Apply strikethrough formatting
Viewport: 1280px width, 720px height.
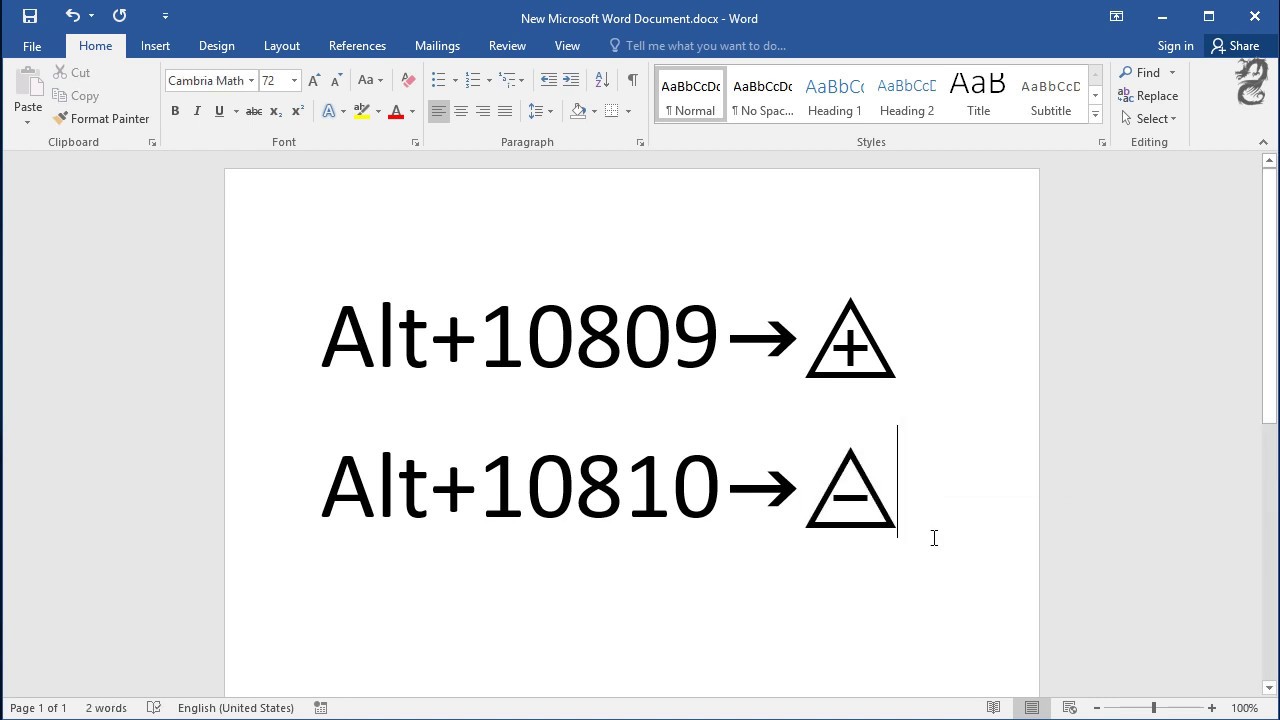point(254,111)
